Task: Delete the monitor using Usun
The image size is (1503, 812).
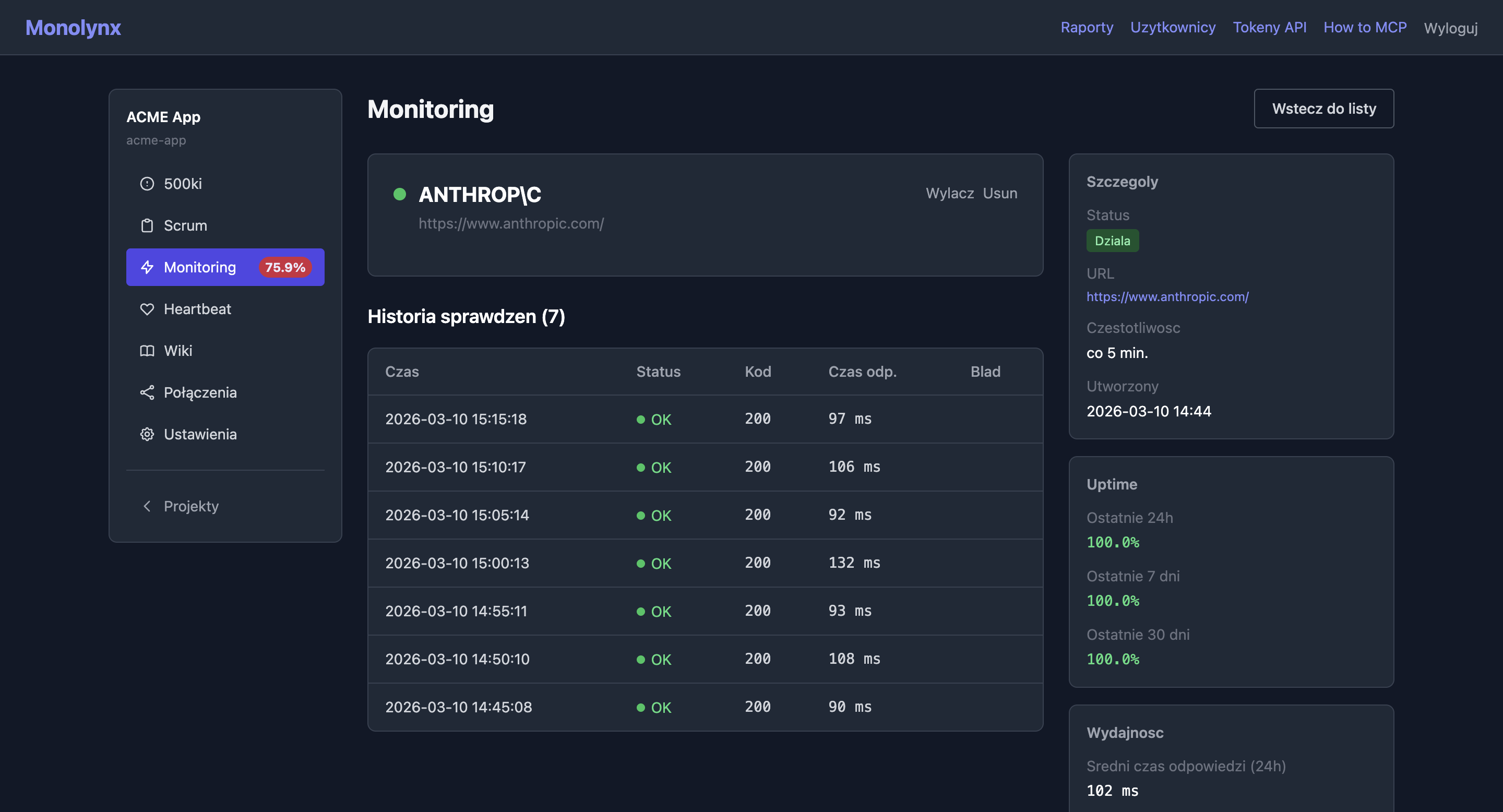Action: (1000, 193)
